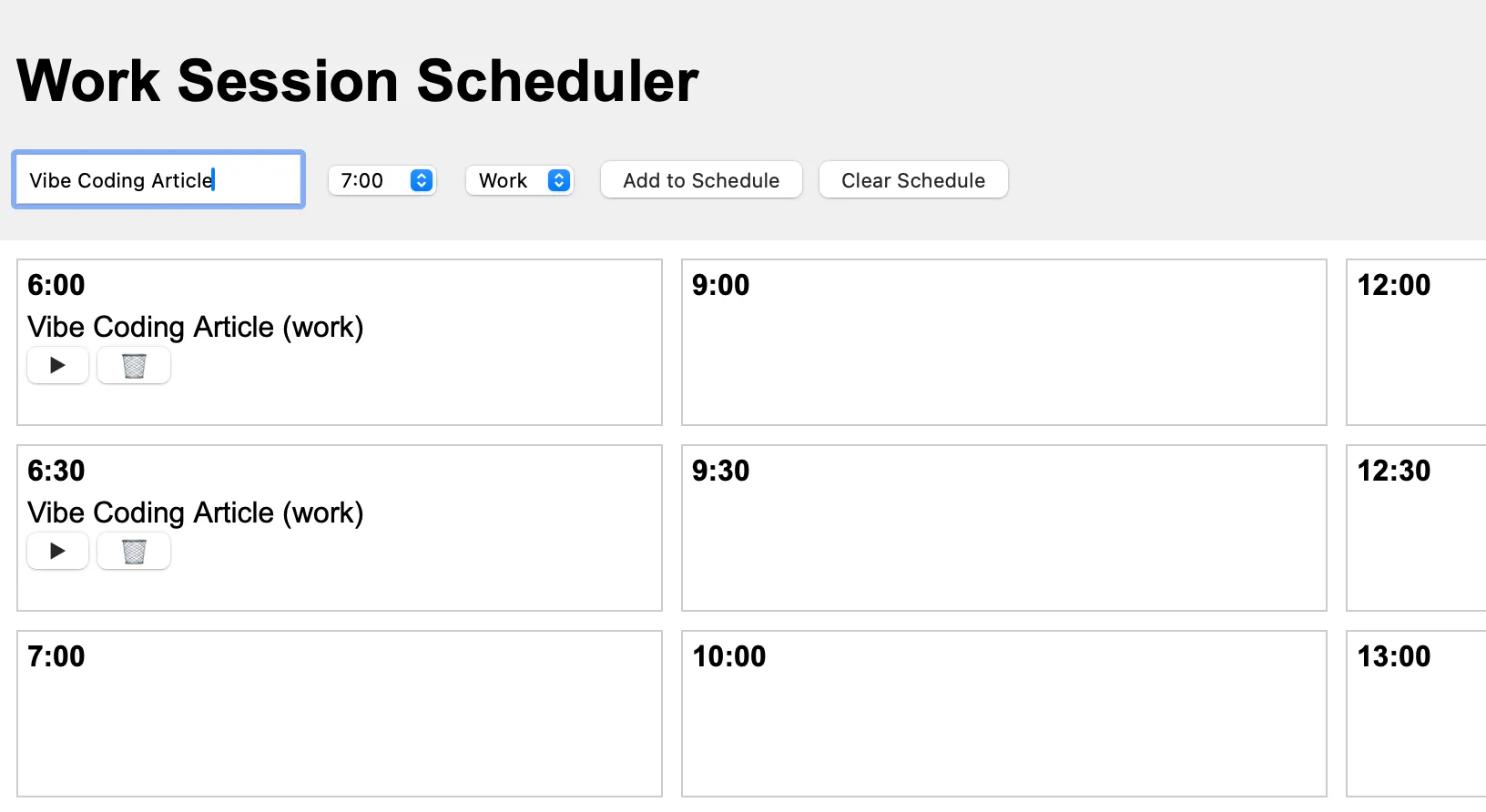This screenshot has height=812, width=1486.
Task: Select the 13:00 time slot
Action: tap(1415, 714)
